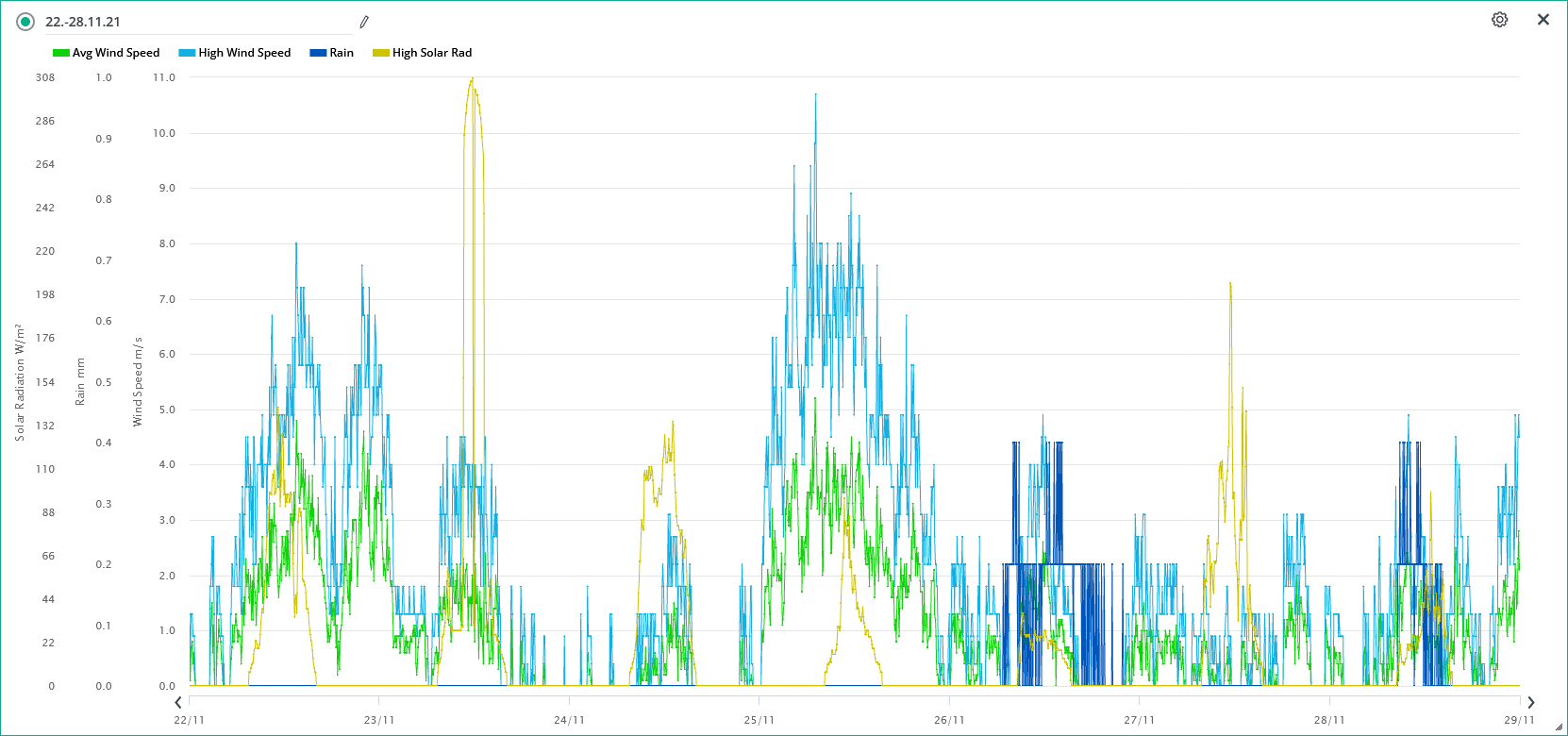Viewport: 1568px width, 736px height.
Task: Click the Wind Speed m/s axis title
Action: (138, 381)
